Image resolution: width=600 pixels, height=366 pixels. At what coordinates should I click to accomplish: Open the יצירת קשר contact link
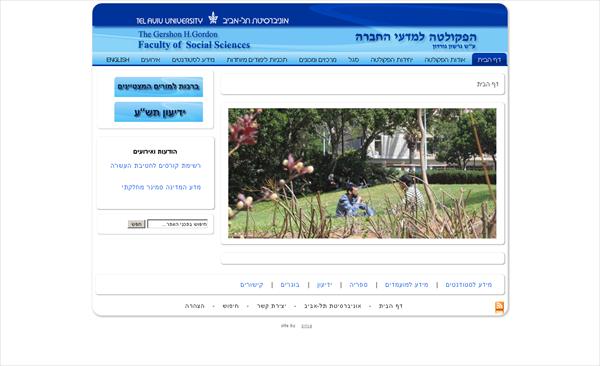[271, 306]
